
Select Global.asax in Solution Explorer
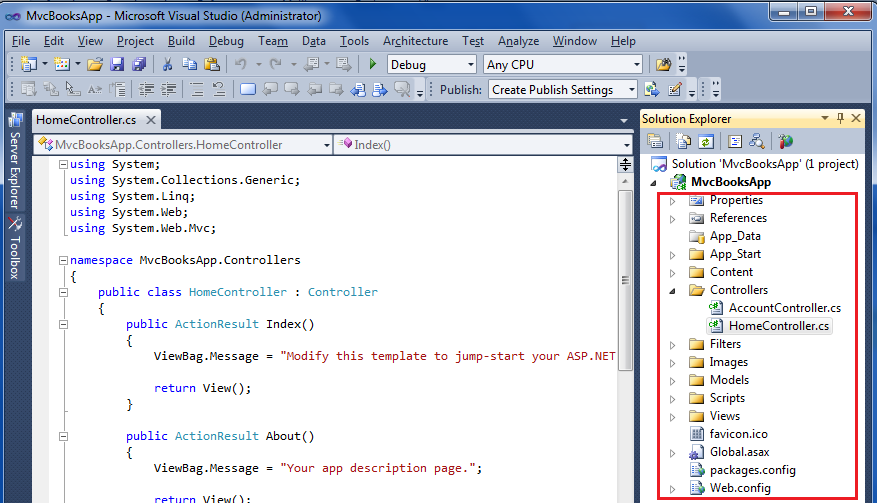coord(739,452)
